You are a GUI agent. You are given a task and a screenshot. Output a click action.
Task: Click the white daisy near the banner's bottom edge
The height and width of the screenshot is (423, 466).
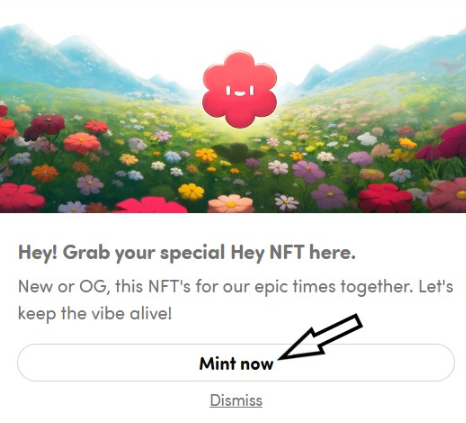coord(287,203)
